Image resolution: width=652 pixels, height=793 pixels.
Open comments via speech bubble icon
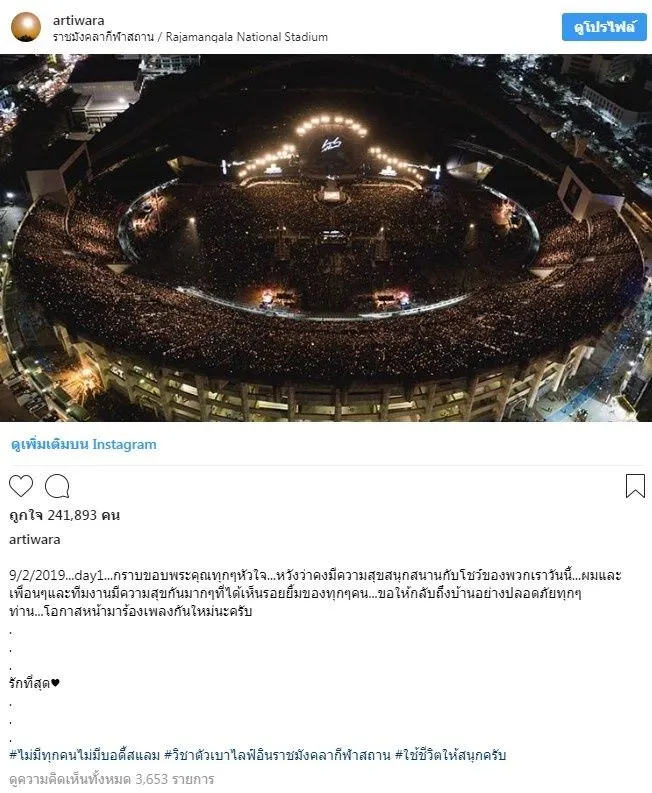click(x=57, y=486)
